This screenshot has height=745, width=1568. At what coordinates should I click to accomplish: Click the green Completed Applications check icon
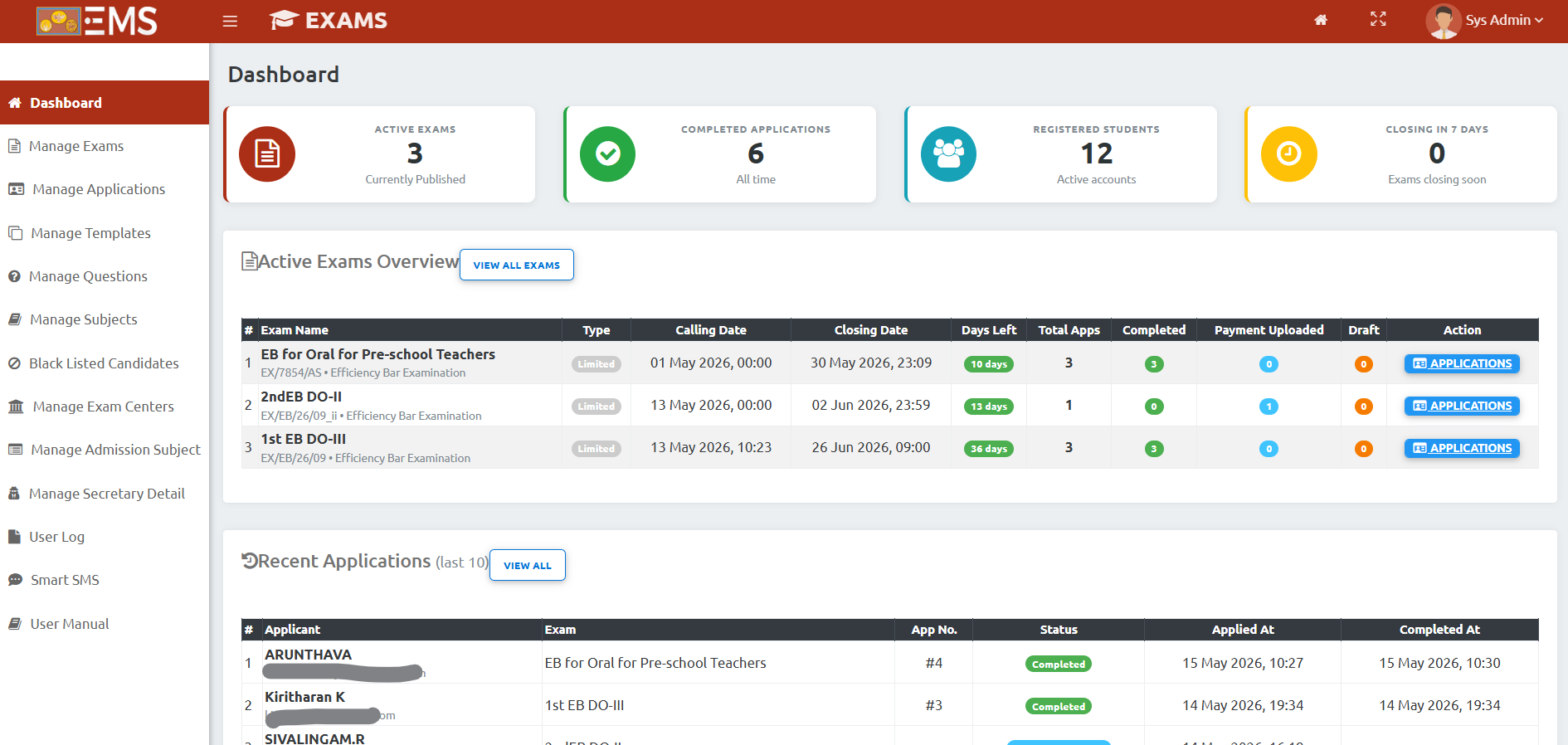click(608, 154)
